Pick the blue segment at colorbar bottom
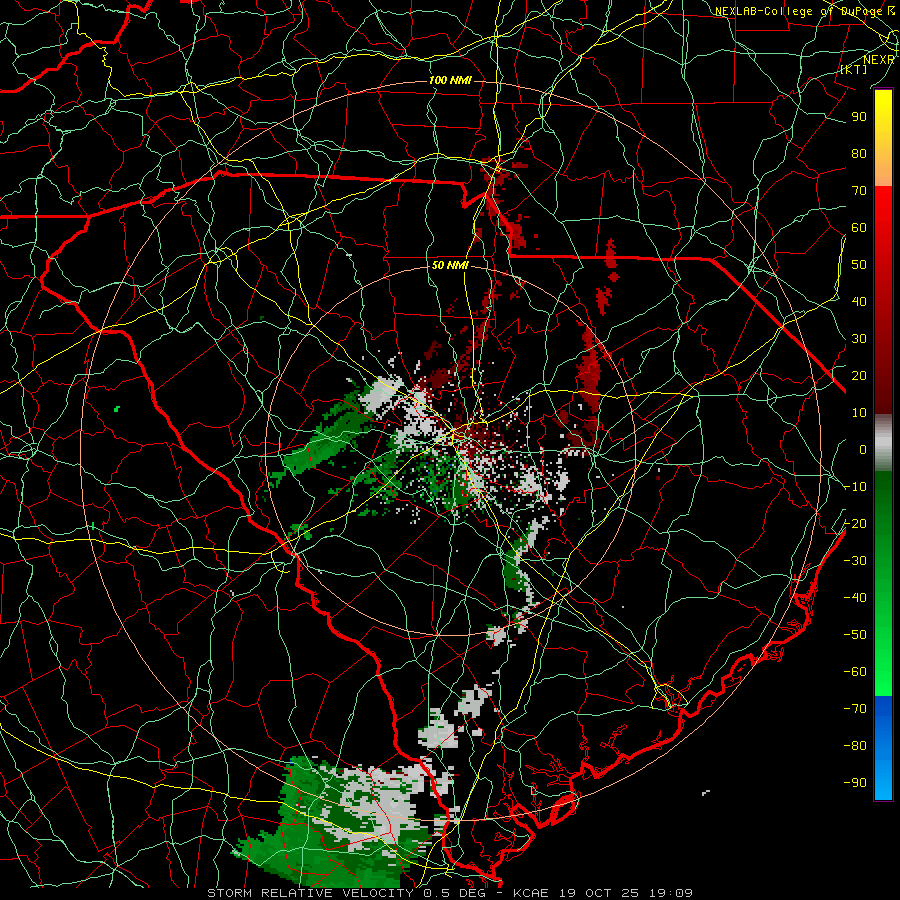Screen dimensions: 900x900 (x=883, y=748)
